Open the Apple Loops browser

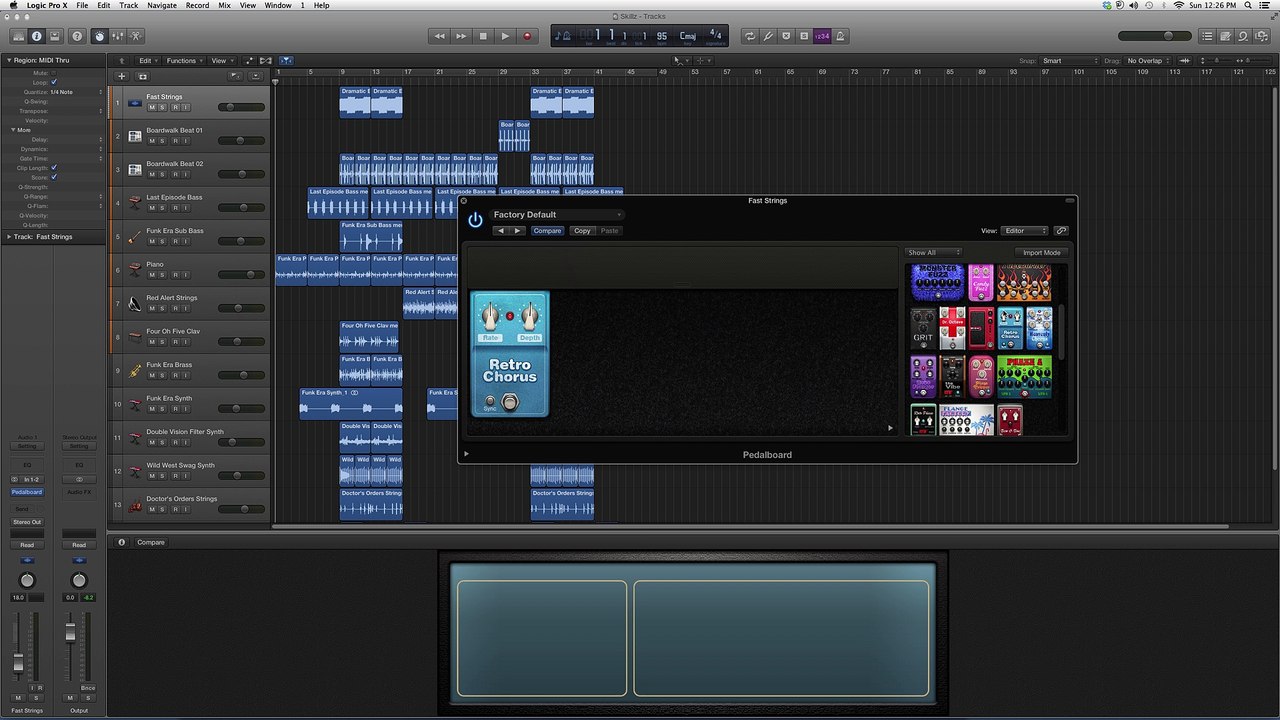coord(1243,36)
